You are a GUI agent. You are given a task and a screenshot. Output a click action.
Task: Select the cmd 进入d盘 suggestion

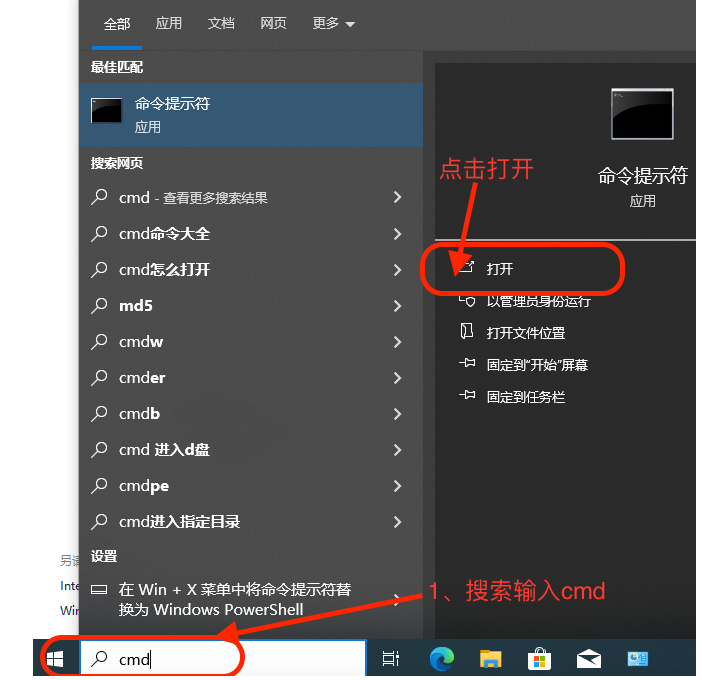pyautogui.click(x=251, y=449)
